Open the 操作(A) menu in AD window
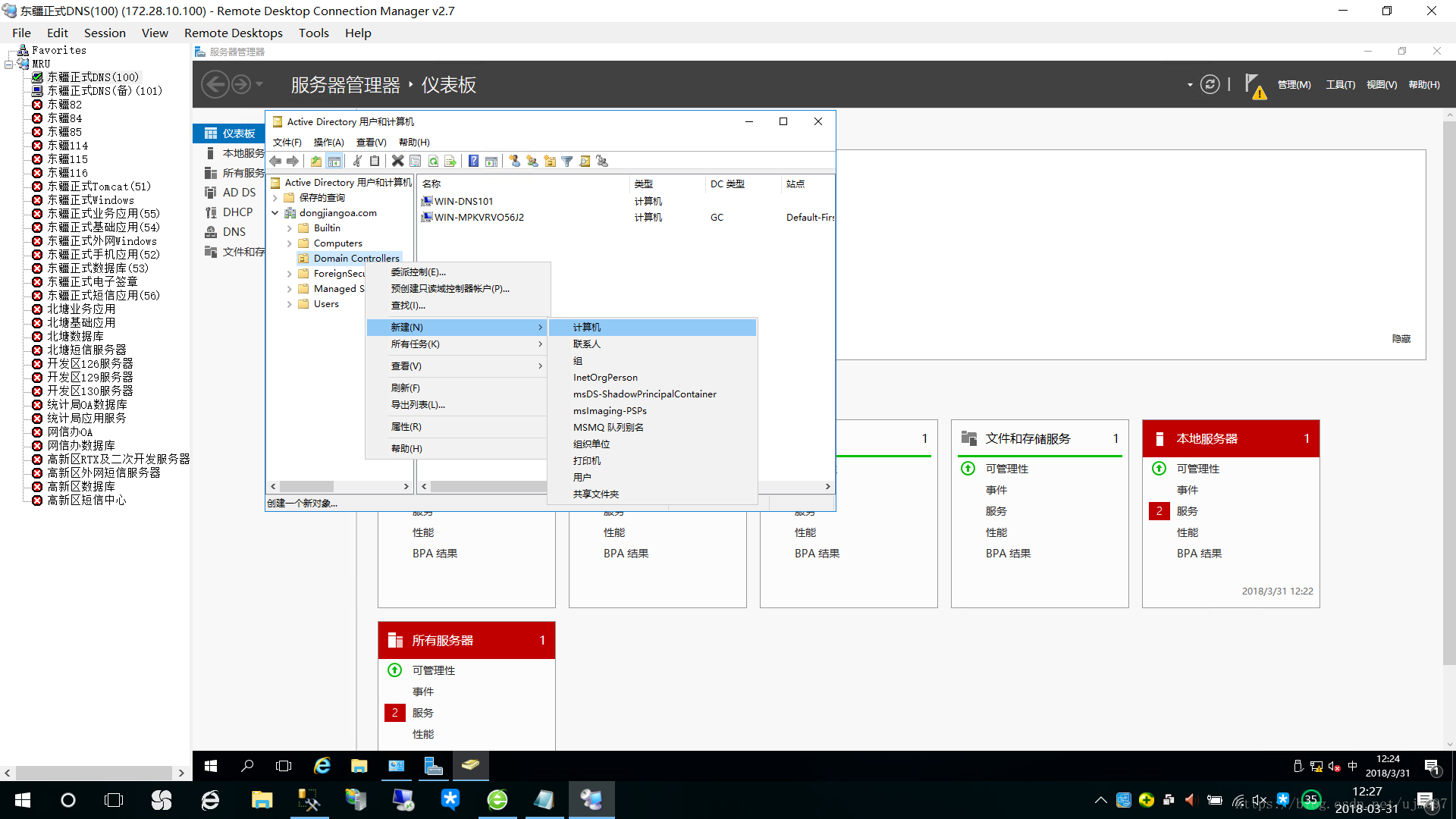 click(x=328, y=143)
